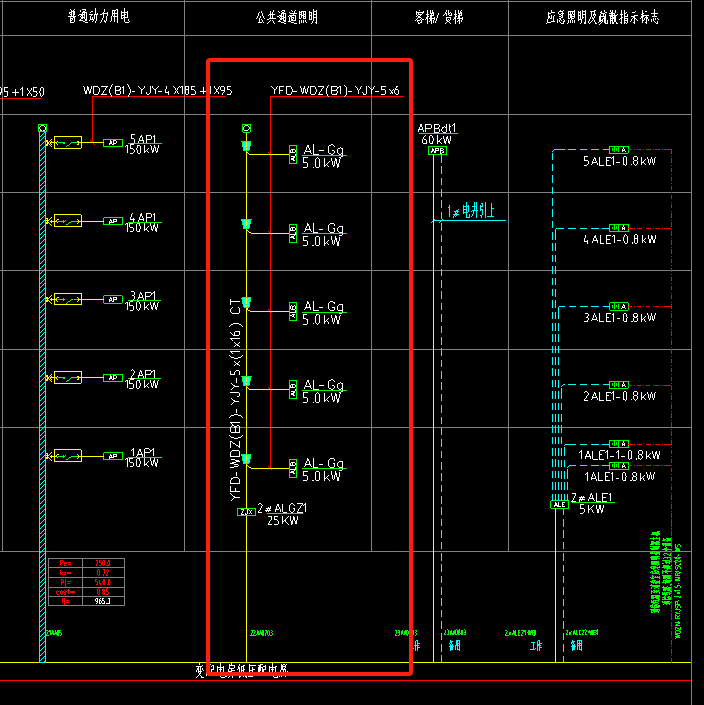
Task: Select the 应急照明及疏散指示标志 column header
Action: pyautogui.click(x=602, y=17)
